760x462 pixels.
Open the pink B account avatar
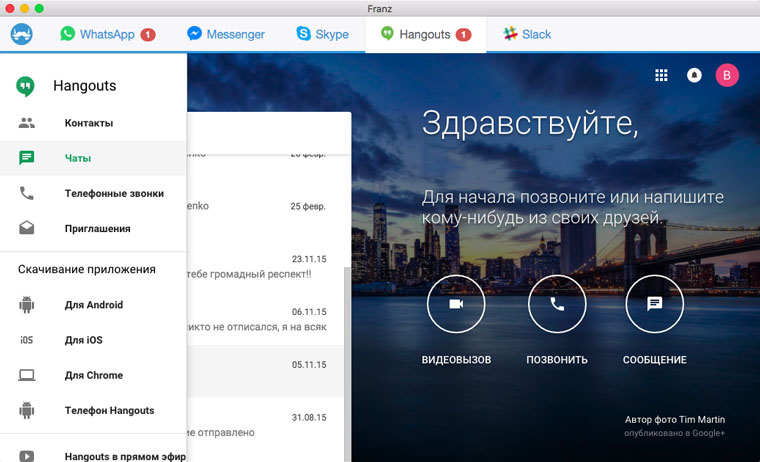tap(727, 75)
